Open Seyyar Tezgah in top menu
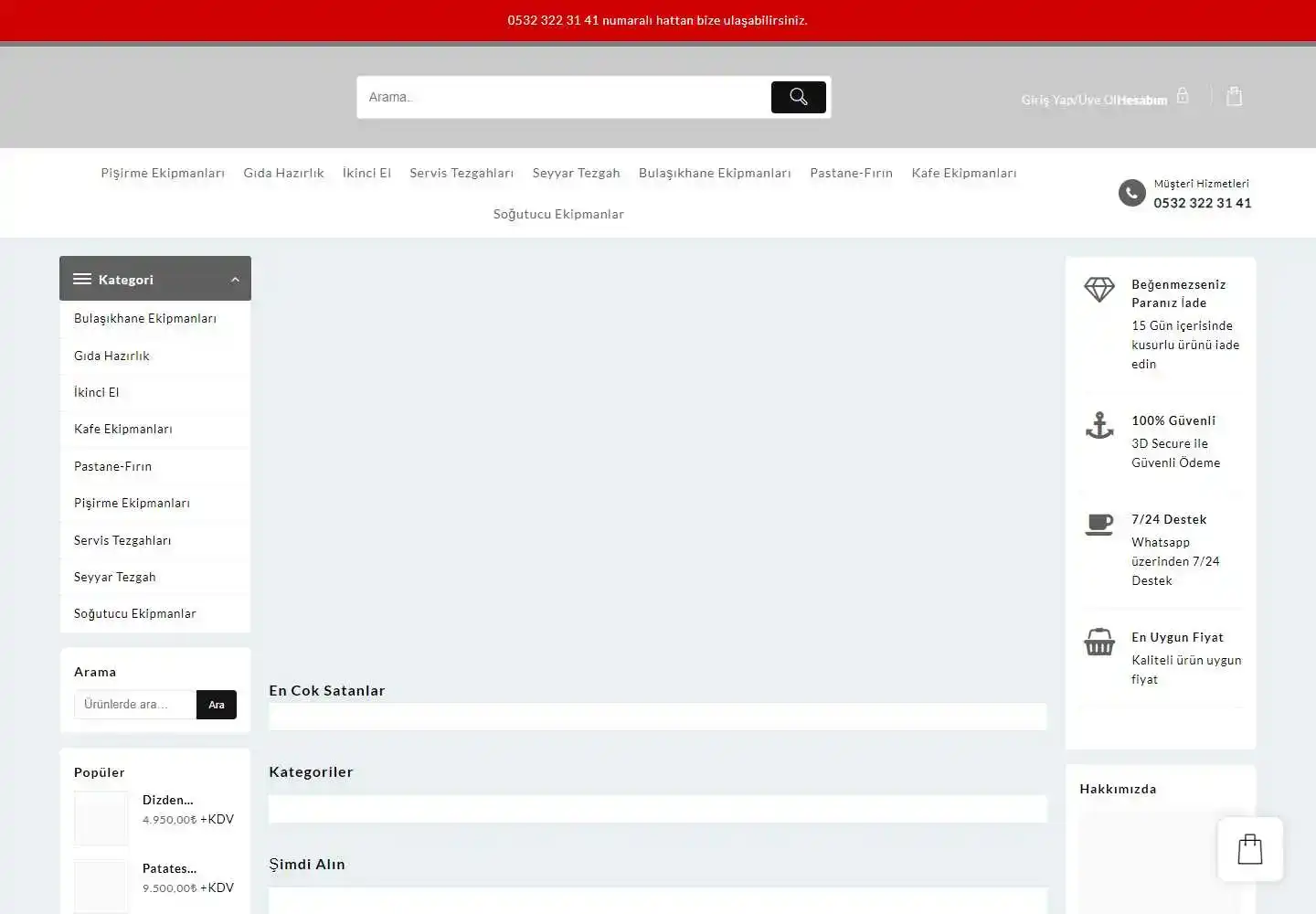This screenshot has width=1316, height=914. point(576,173)
